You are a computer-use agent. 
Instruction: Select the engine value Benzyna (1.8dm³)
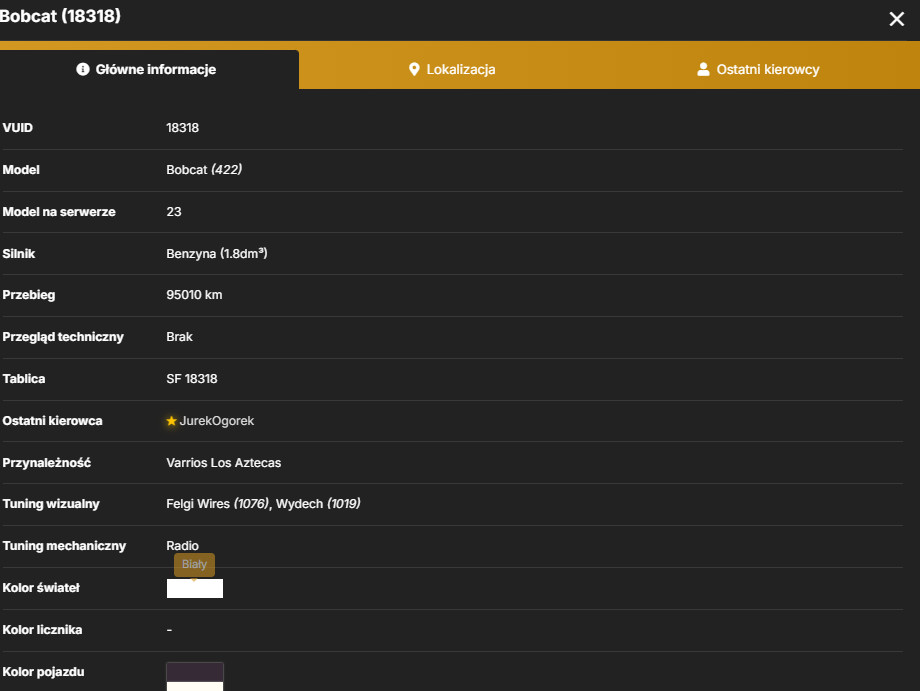coord(217,253)
